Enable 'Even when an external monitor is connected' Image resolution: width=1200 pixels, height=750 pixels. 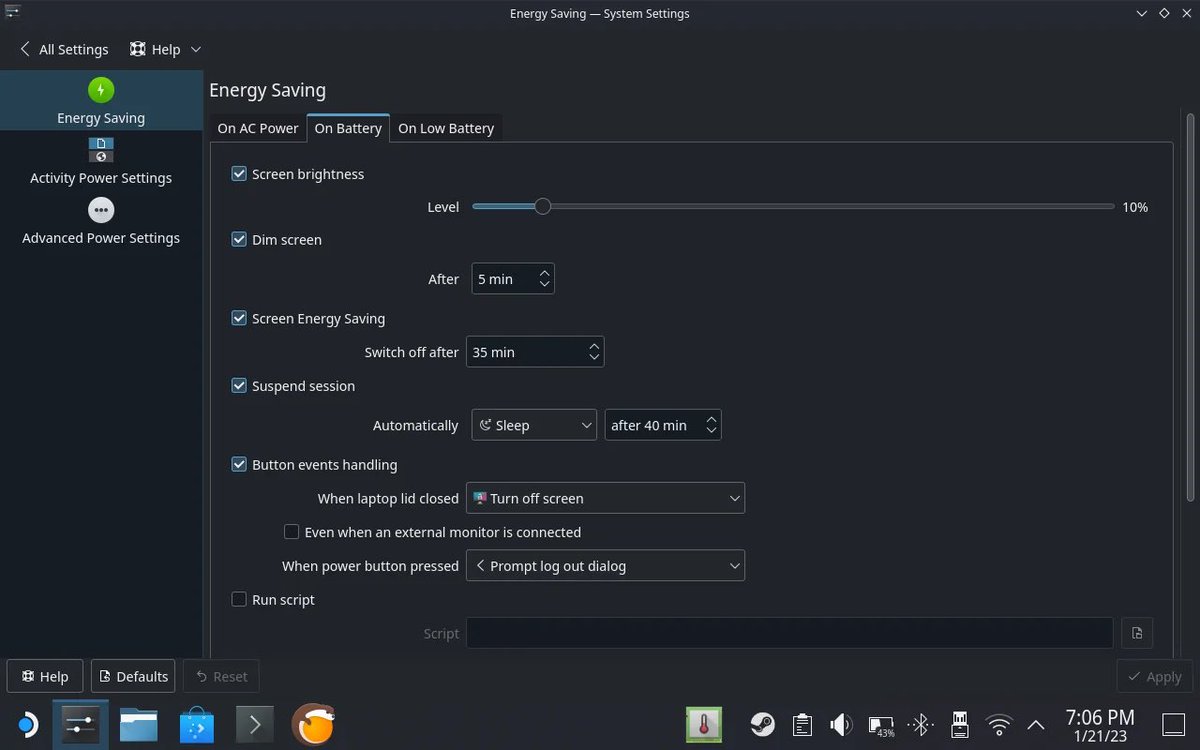[x=292, y=532]
